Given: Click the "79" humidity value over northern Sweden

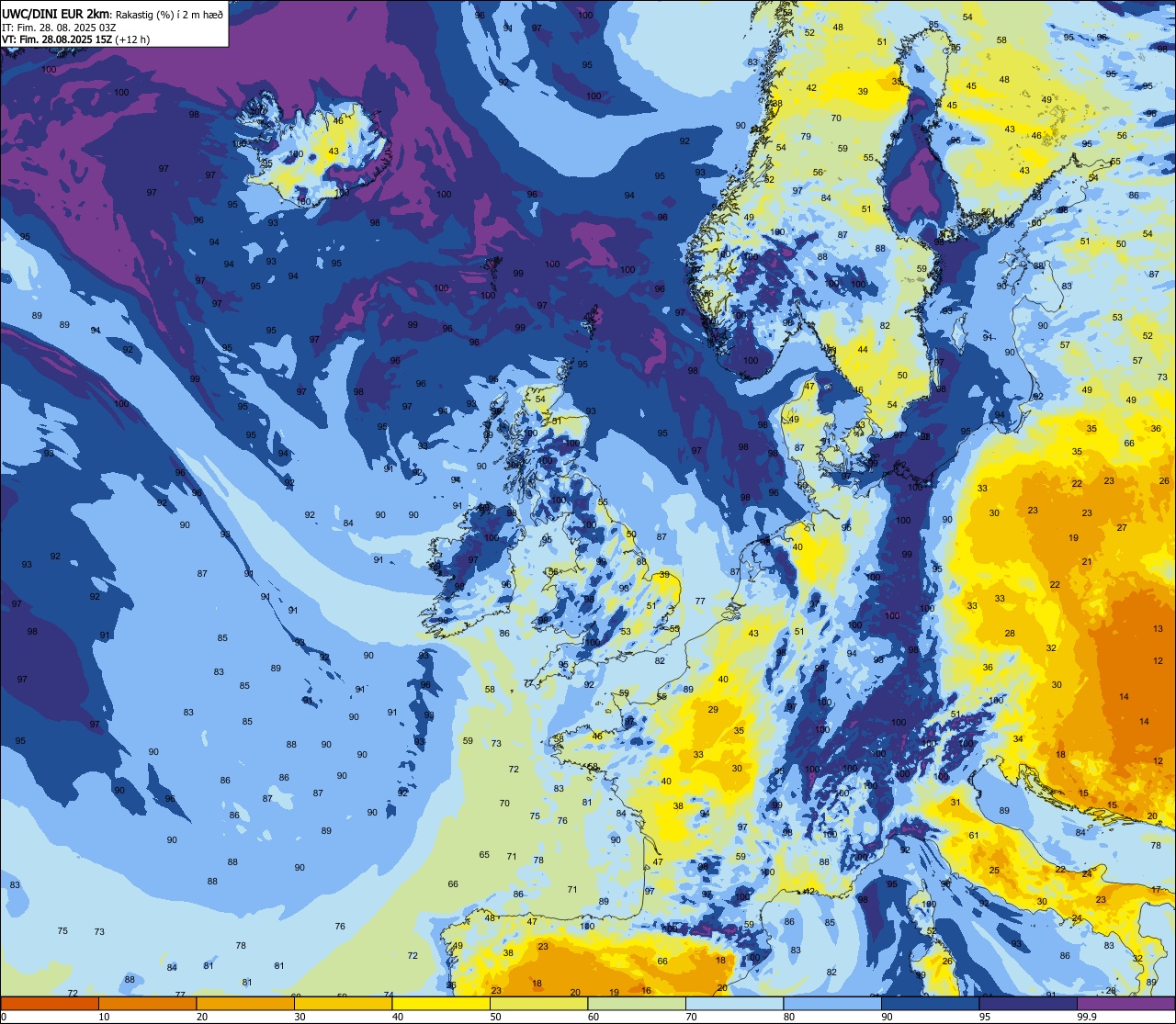Looking at the screenshot, I should pos(806,137).
